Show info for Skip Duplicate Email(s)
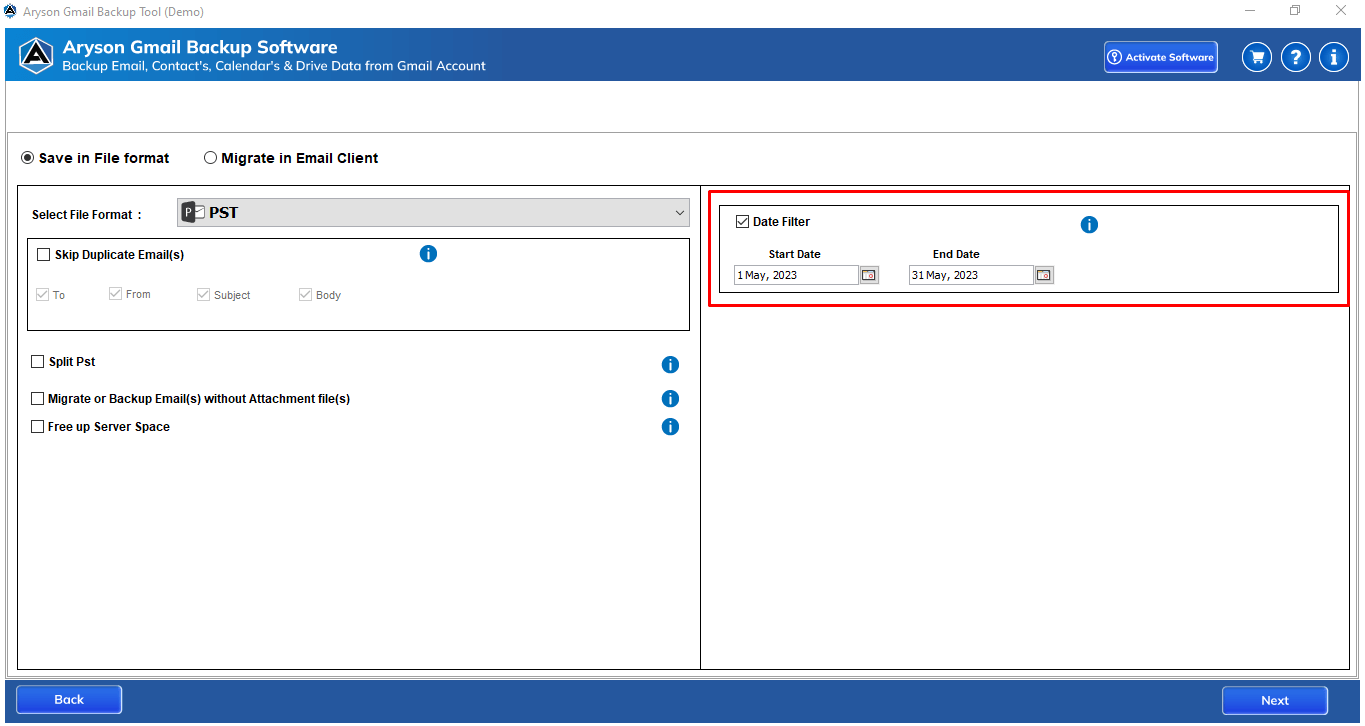 pos(428,254)
